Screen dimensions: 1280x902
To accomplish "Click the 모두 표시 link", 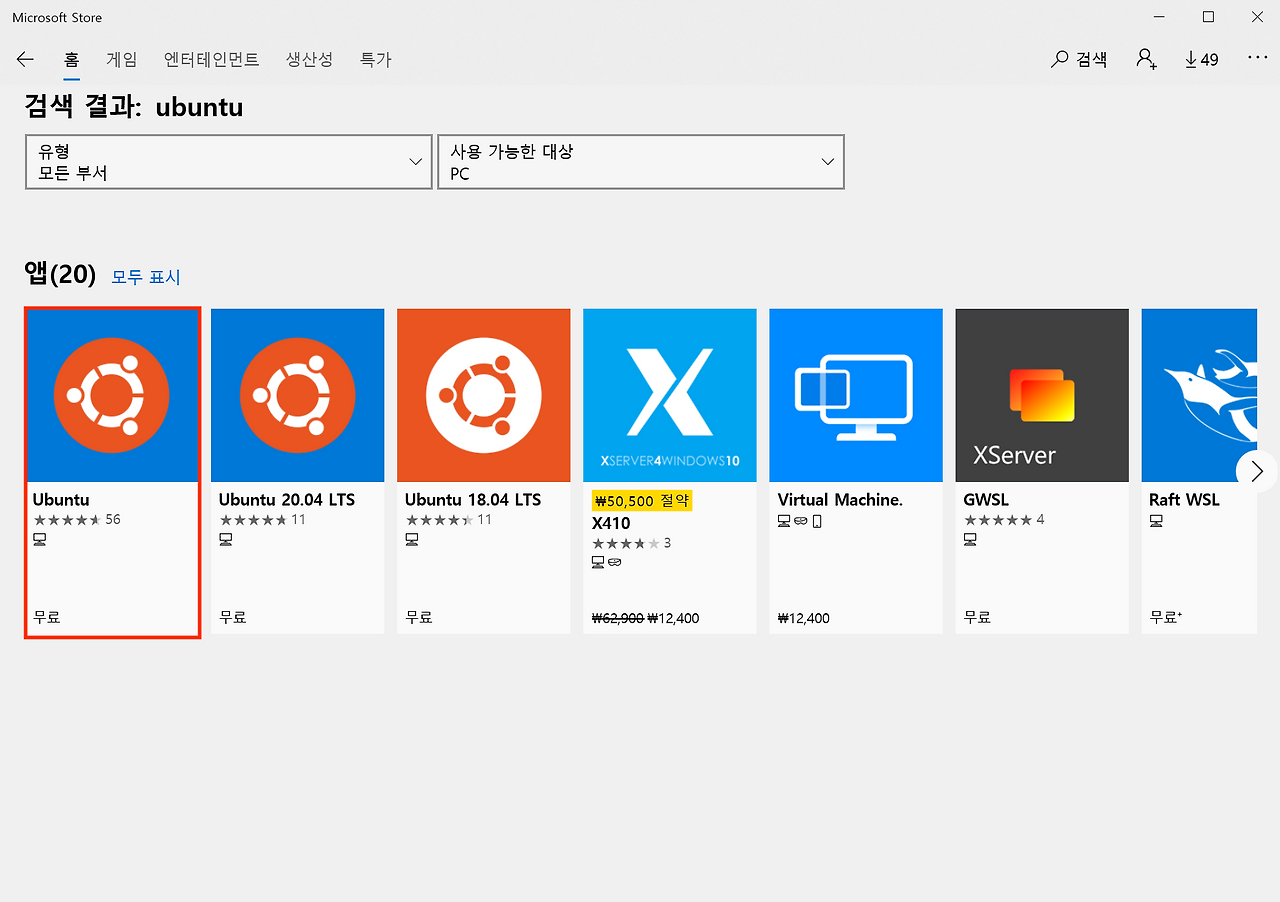I will pos(146,277).
